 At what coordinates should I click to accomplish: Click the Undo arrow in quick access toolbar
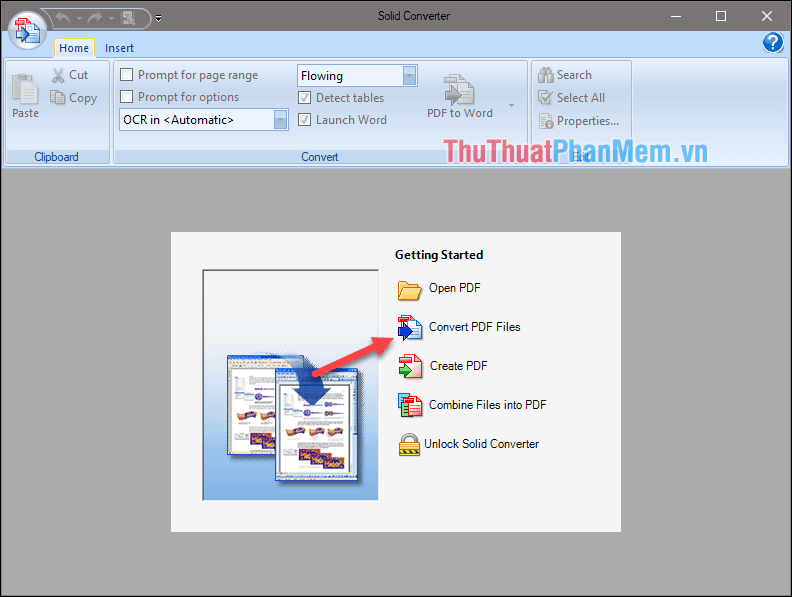[63, 18]
